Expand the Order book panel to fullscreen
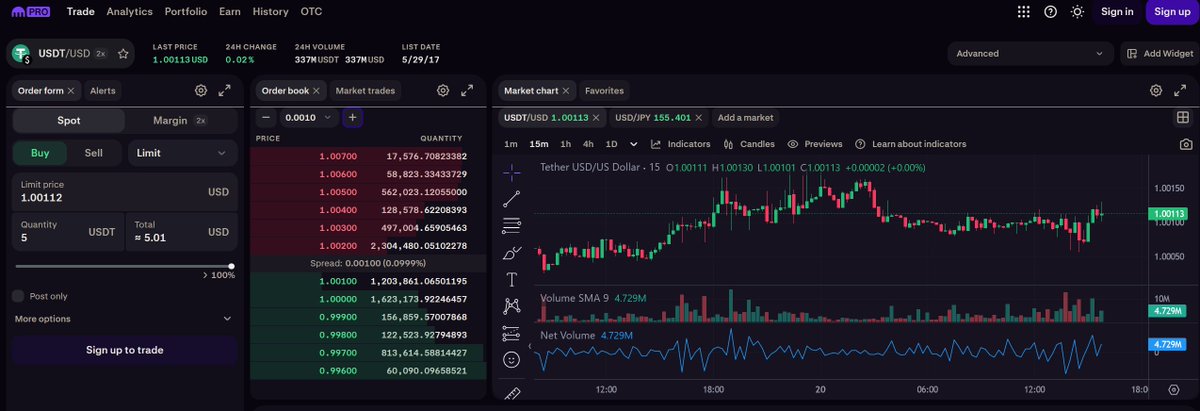 point(467,90)
